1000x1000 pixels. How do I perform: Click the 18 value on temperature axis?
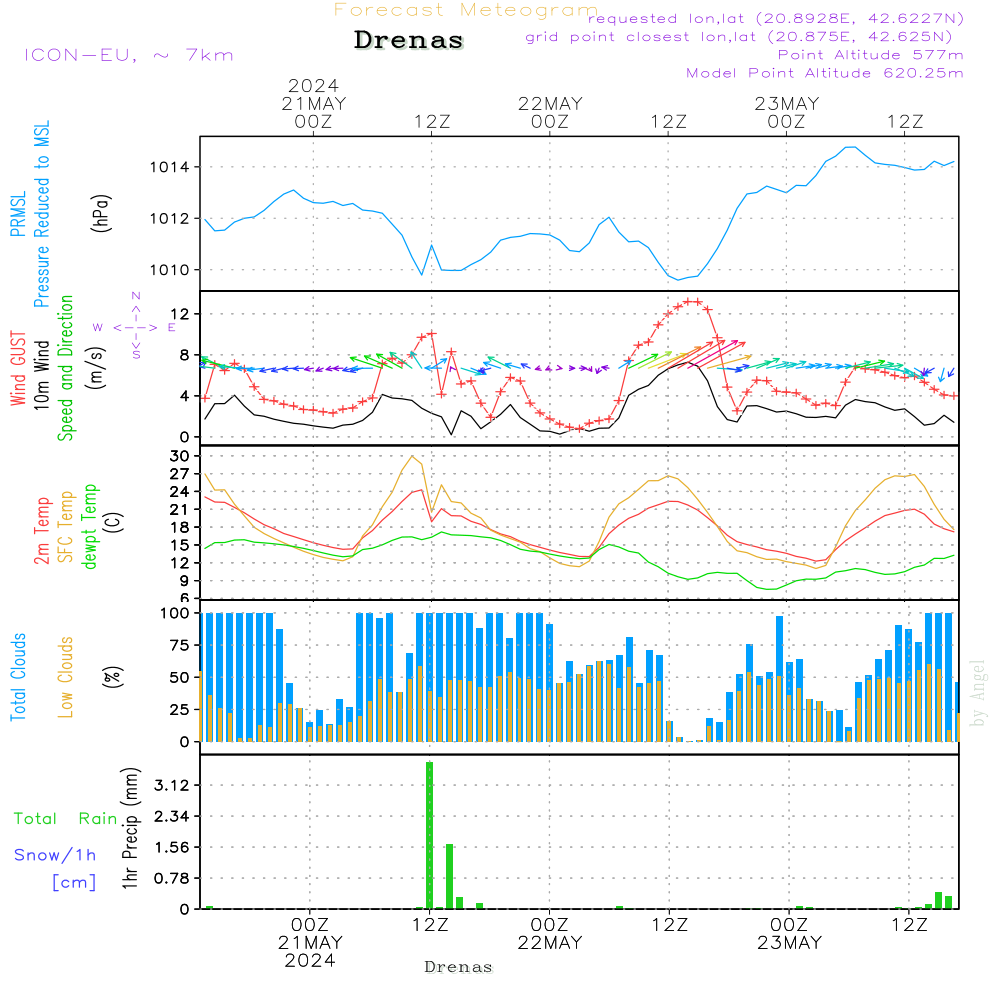tap(180, 527)
